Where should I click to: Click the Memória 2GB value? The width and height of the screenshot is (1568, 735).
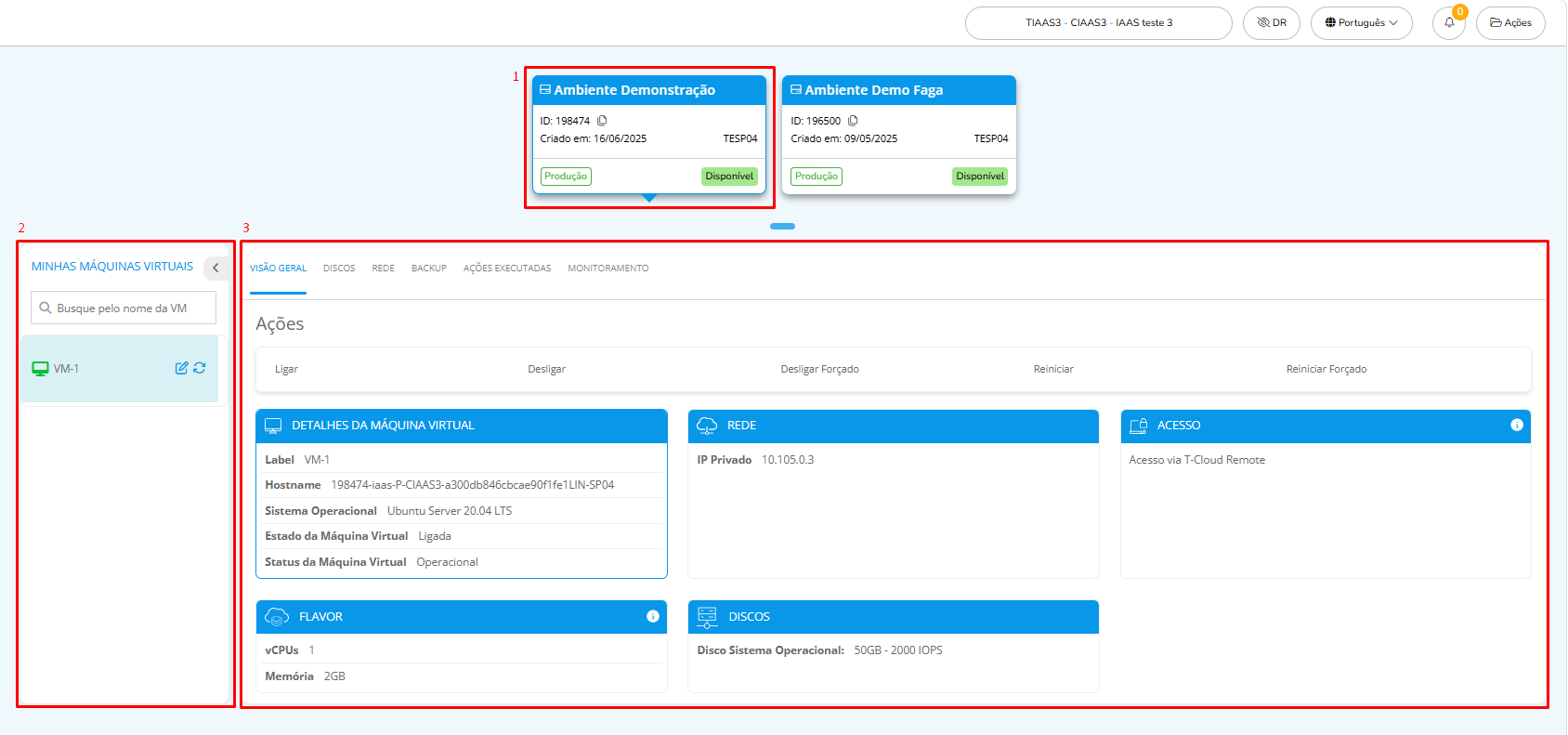pyautogui.click(x=334, y=676)
